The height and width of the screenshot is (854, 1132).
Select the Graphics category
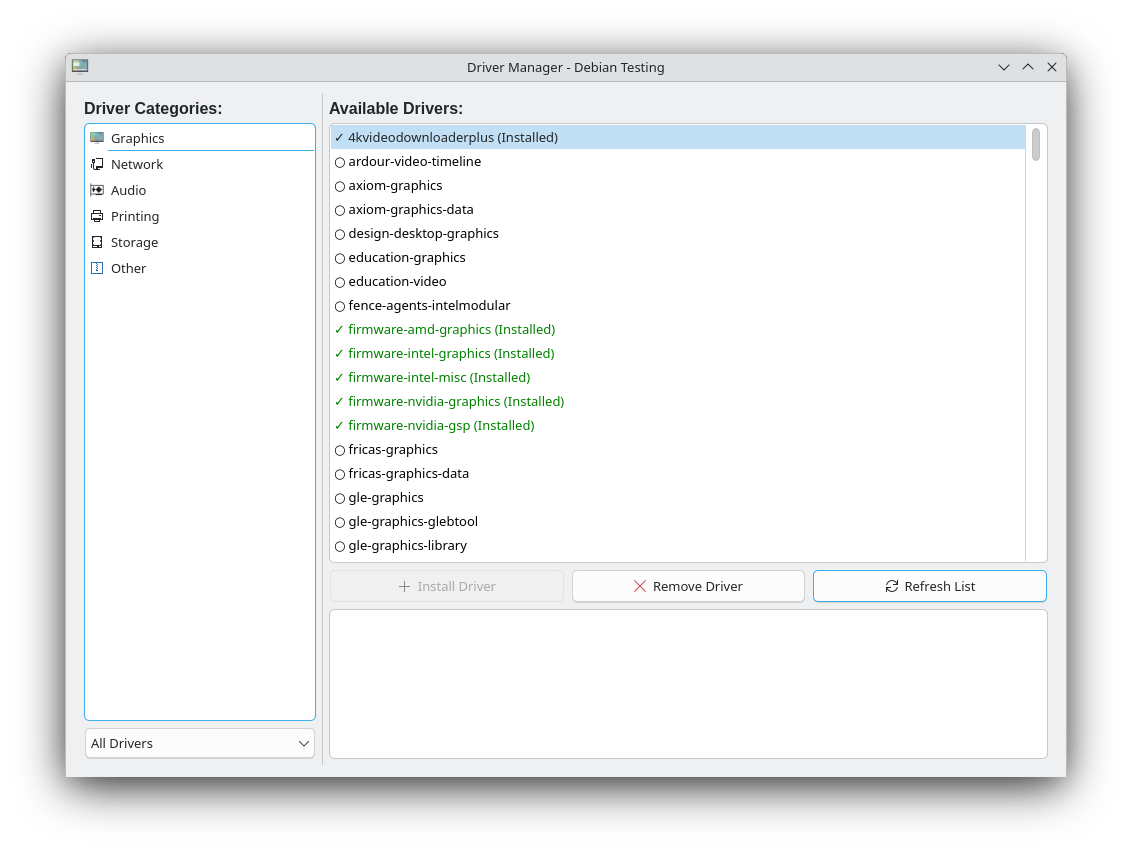point(200,138)
